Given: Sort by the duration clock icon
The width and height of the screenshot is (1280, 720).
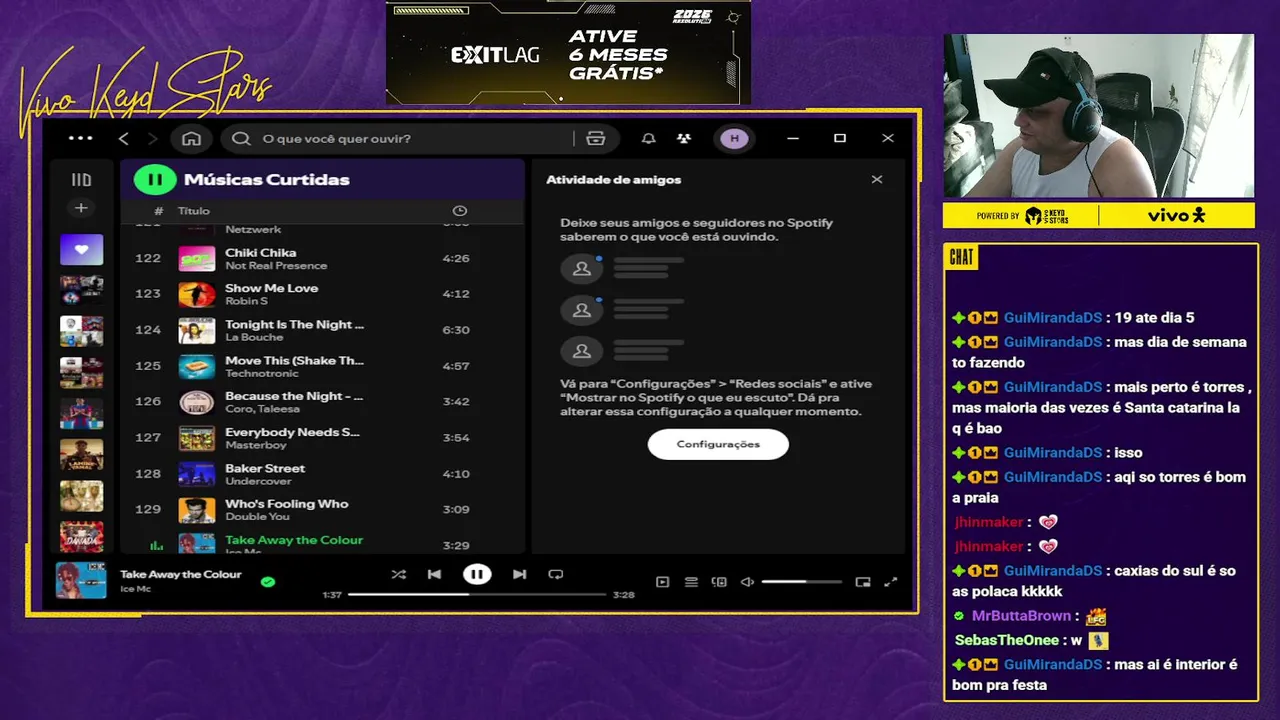Looking at the screenshot, I should click(460, 211).
